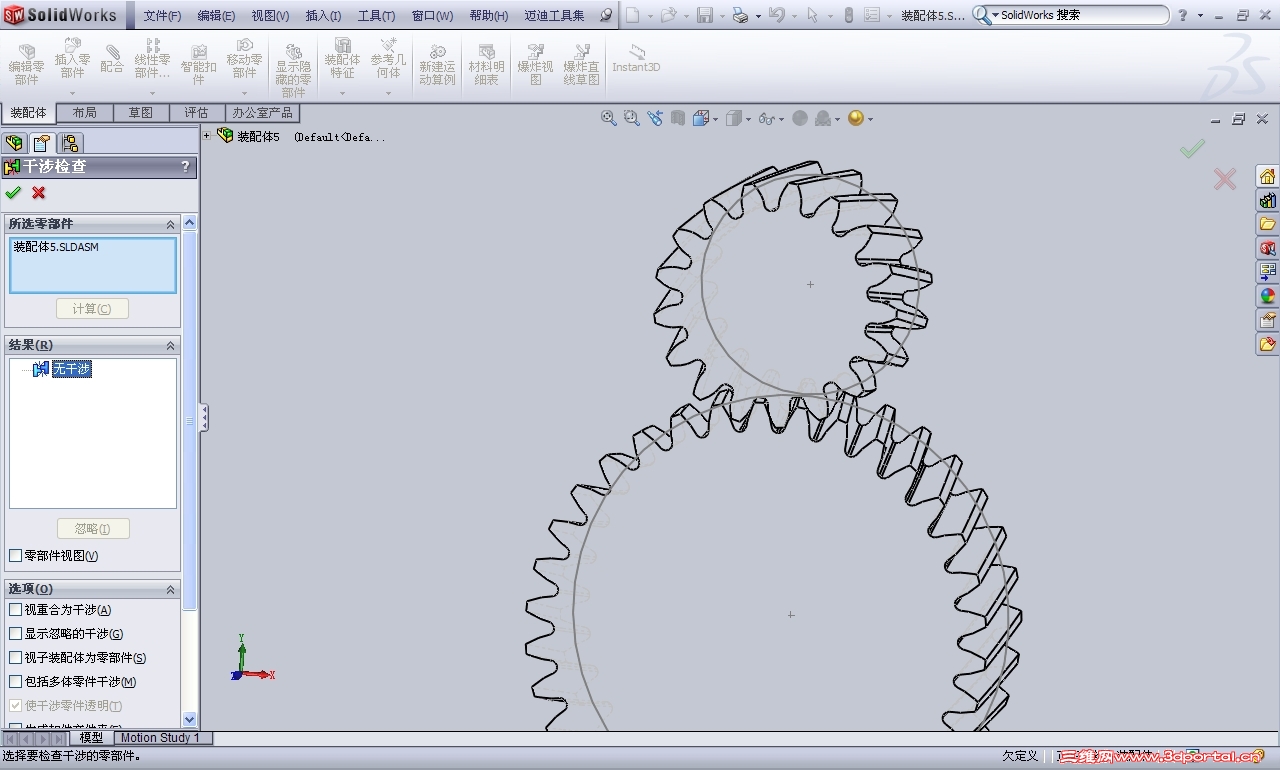Click the 忽略(I) button
The width and height of the screenshot is (1280, 770).
click(92, 529)
